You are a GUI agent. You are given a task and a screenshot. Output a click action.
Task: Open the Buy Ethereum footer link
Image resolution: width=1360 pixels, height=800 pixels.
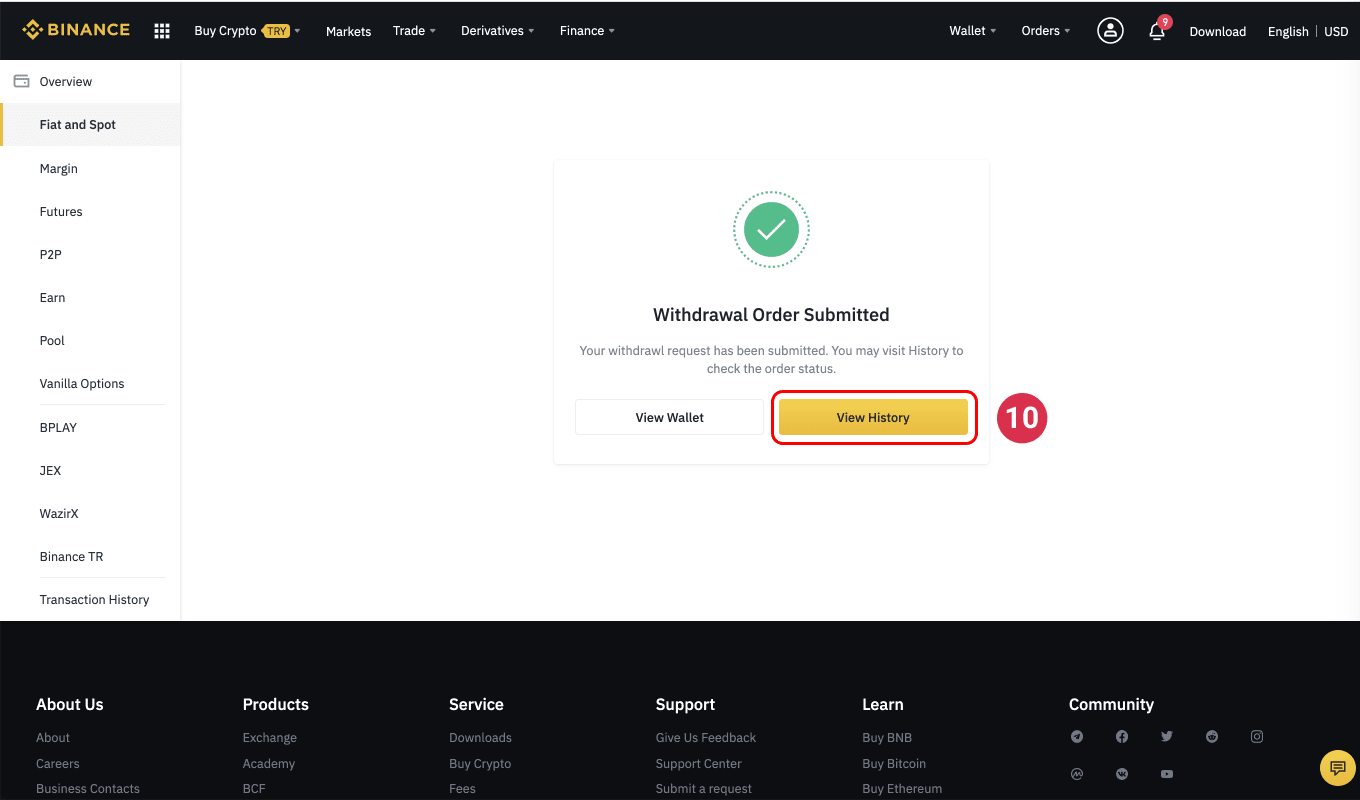coord(902,789)
